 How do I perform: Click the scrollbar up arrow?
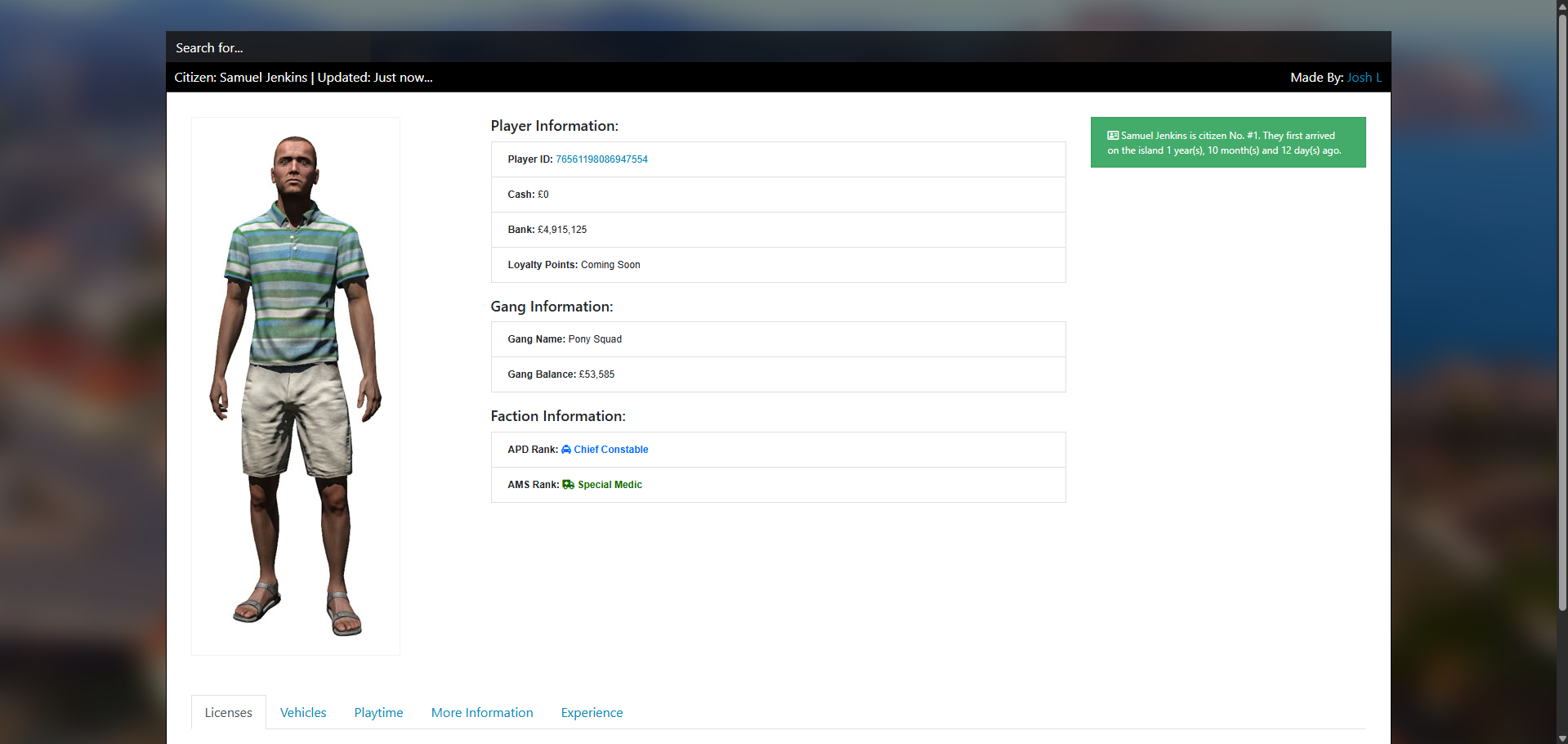[x=1562, y=6]
